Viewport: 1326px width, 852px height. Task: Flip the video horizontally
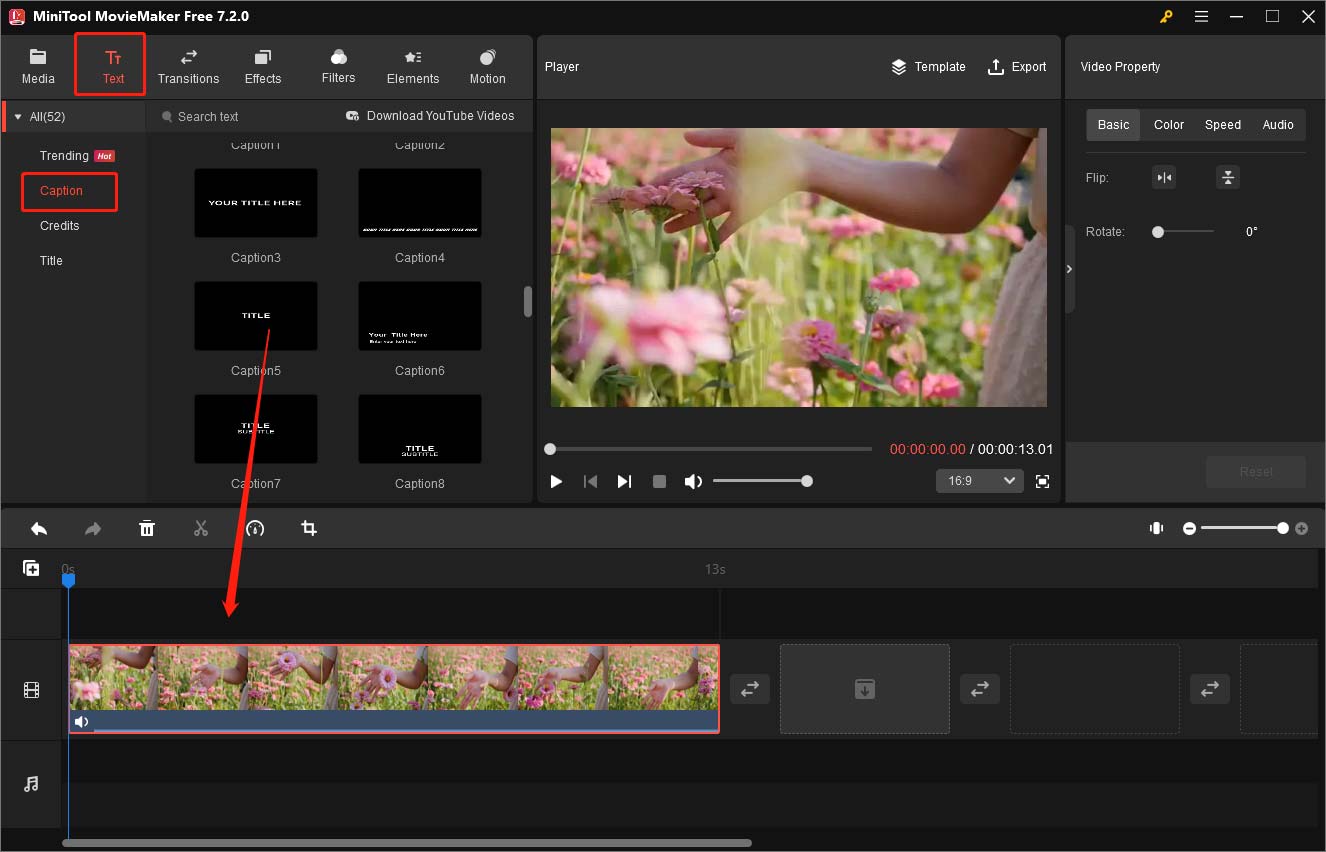tap(1164, 178)
